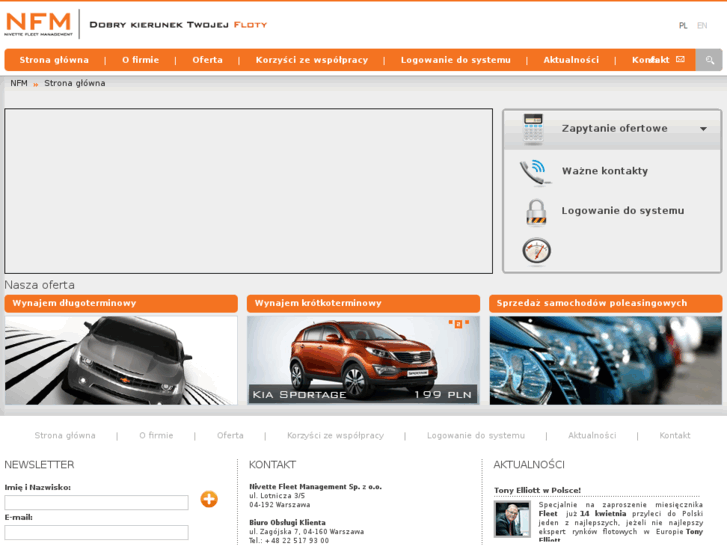Open O firmie in orange menu
Screen dimensions: 727x545
[x=140, y=60]
